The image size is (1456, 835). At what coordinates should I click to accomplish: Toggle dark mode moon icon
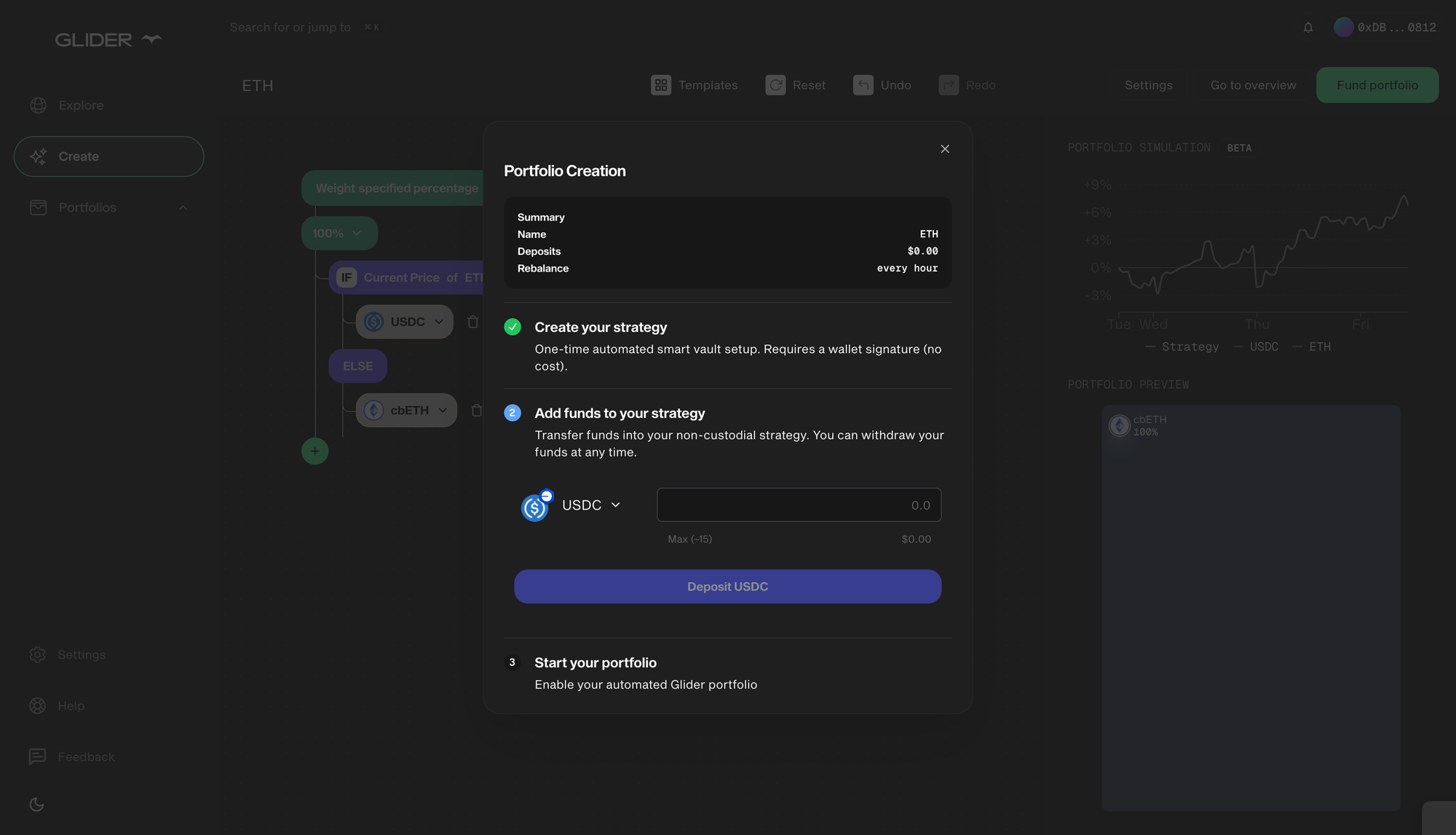(x=36, y=804)
